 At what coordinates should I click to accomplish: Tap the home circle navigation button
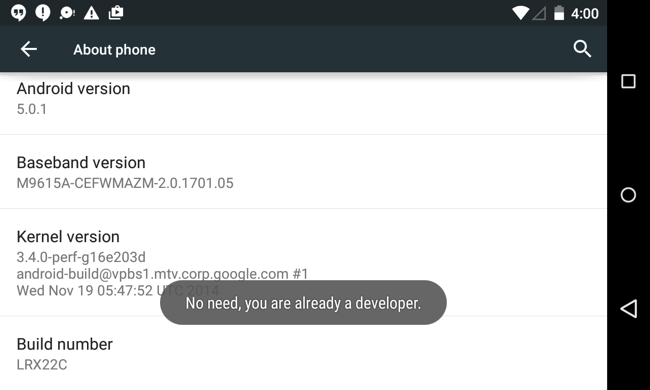pyautogui.click(x=628, y=195)
